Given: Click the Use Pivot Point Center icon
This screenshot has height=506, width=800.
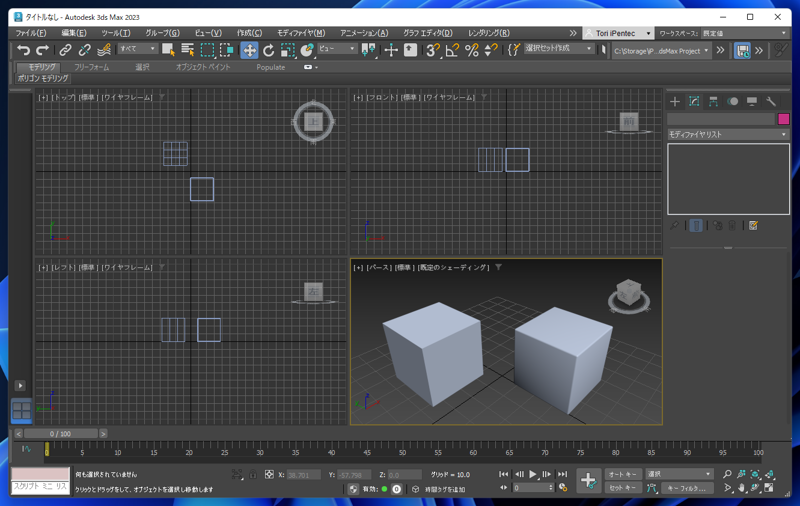Looking at the screenshot, I should [x=368, y=50].
